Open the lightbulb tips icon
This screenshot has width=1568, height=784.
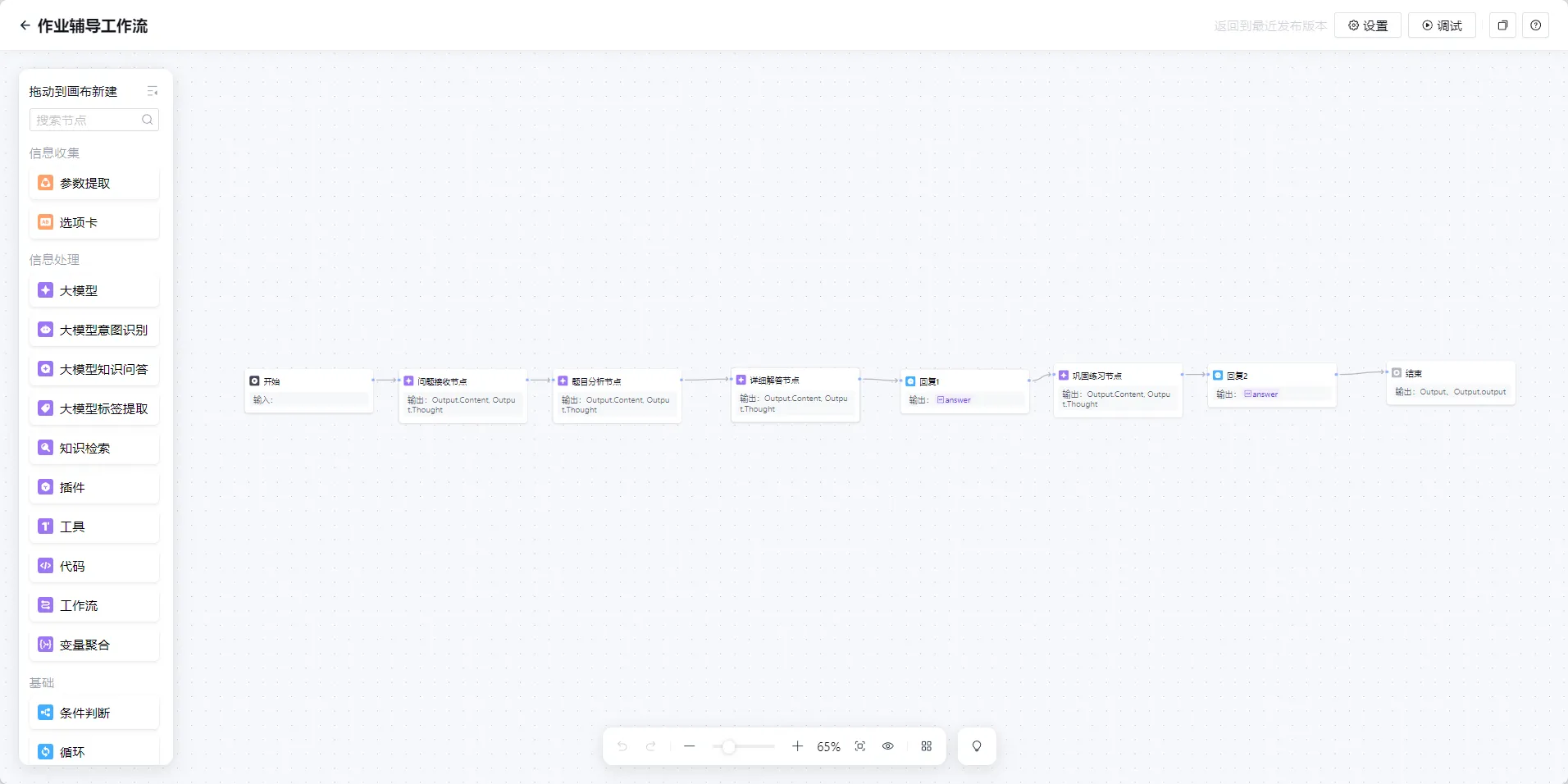[x=976, y=746]
